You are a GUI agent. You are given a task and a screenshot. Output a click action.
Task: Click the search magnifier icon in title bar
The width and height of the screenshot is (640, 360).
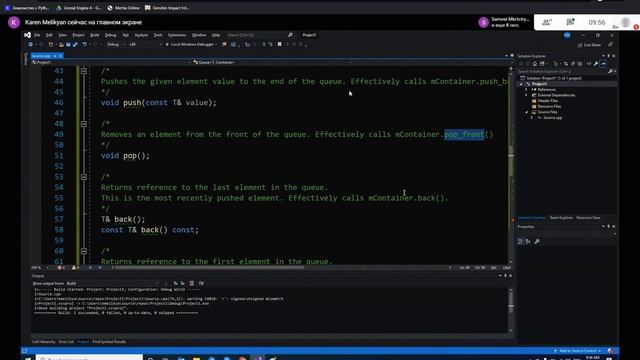click(x=290, y=35)
